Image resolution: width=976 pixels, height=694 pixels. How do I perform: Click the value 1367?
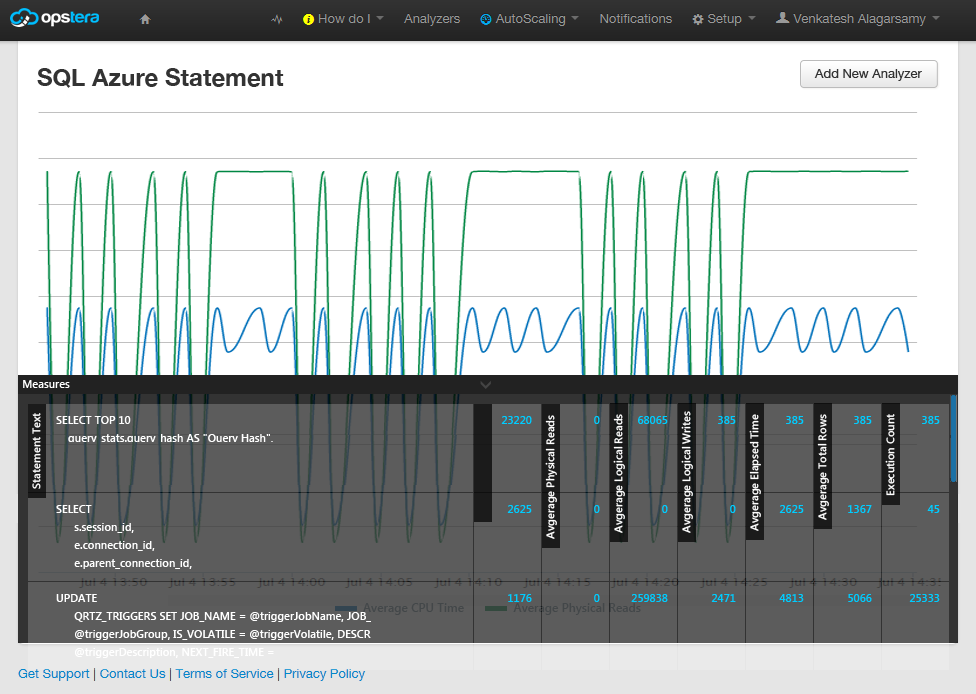[860, 509]
